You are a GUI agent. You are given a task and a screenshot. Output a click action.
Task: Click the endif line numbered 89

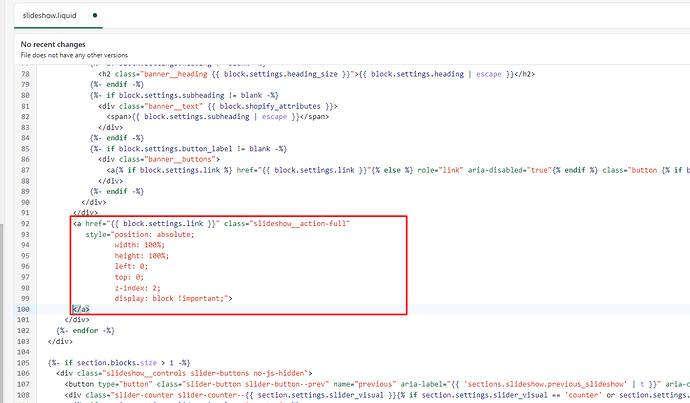tap(117, 191)
